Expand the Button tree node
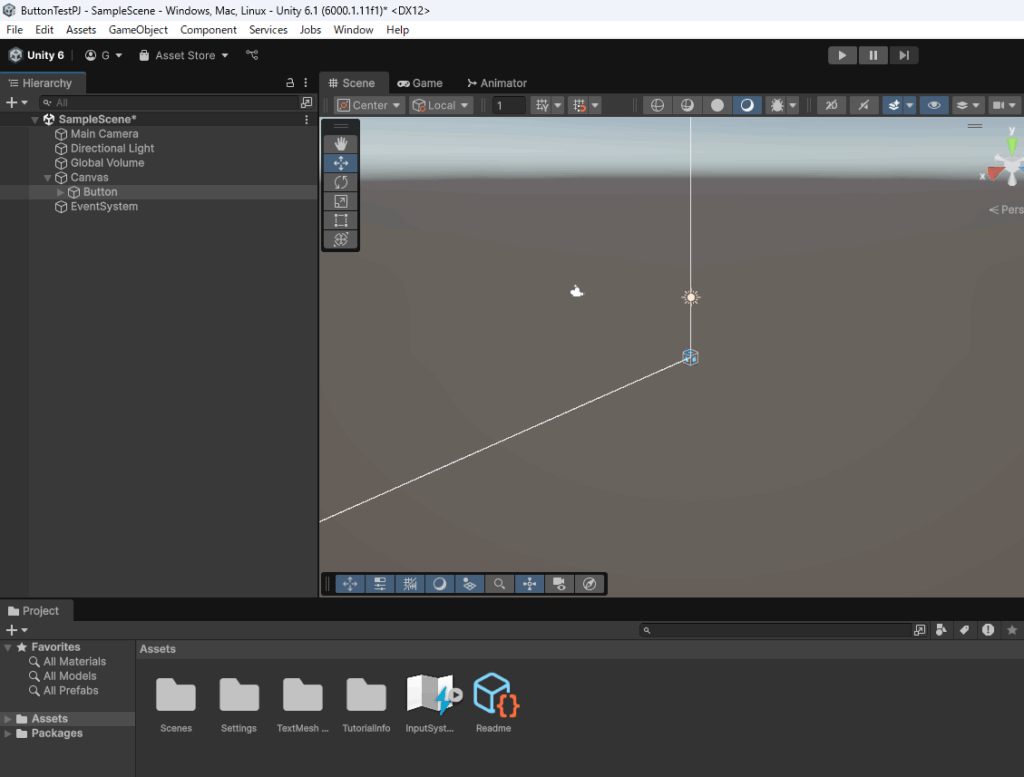Image resolution: width=1024 pixels, height=777 pixels. coord(60,192)
